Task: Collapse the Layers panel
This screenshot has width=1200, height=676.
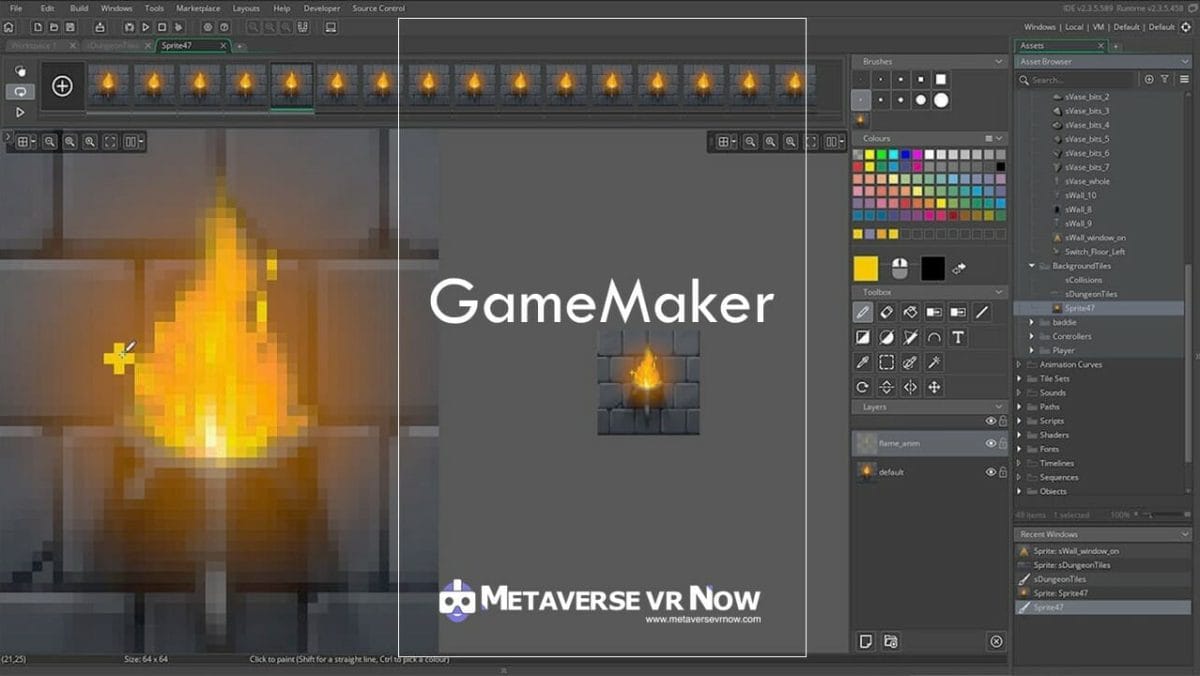Action: [999, 407]
